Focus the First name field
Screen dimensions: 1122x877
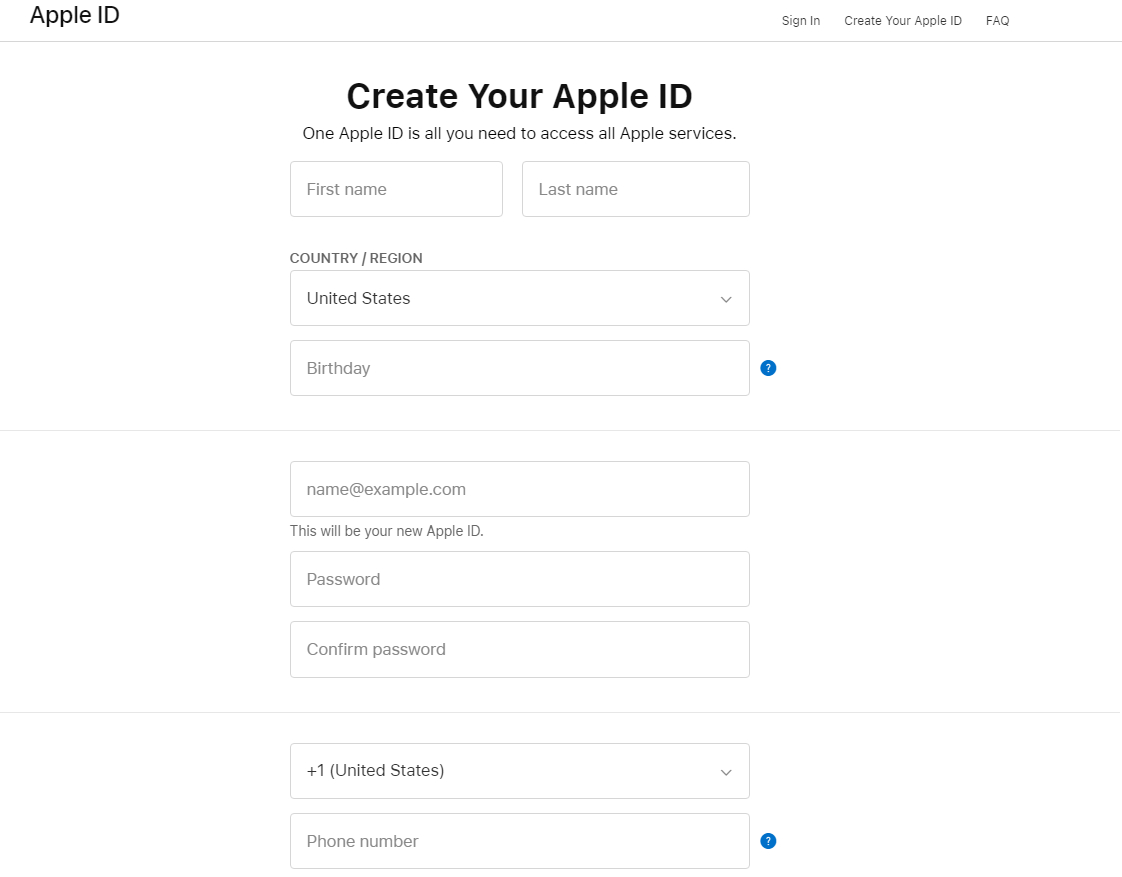(396, 189)
